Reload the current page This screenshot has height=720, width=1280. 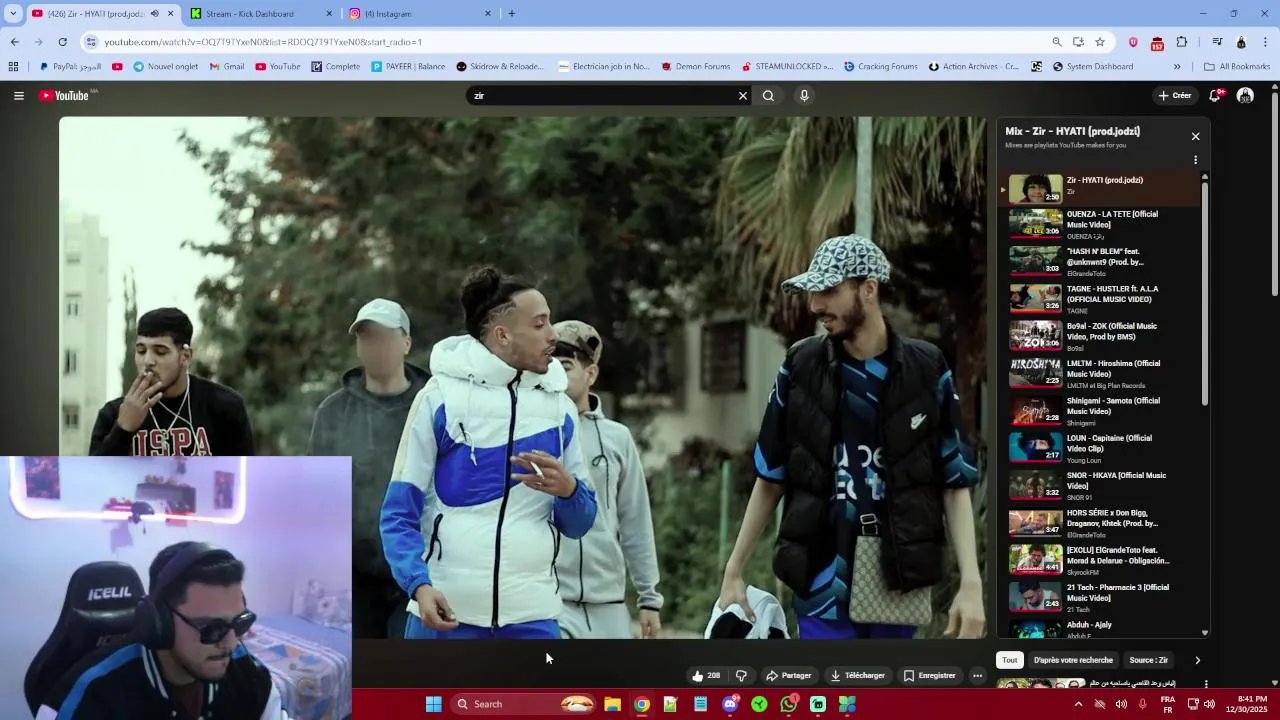[62, 42]
